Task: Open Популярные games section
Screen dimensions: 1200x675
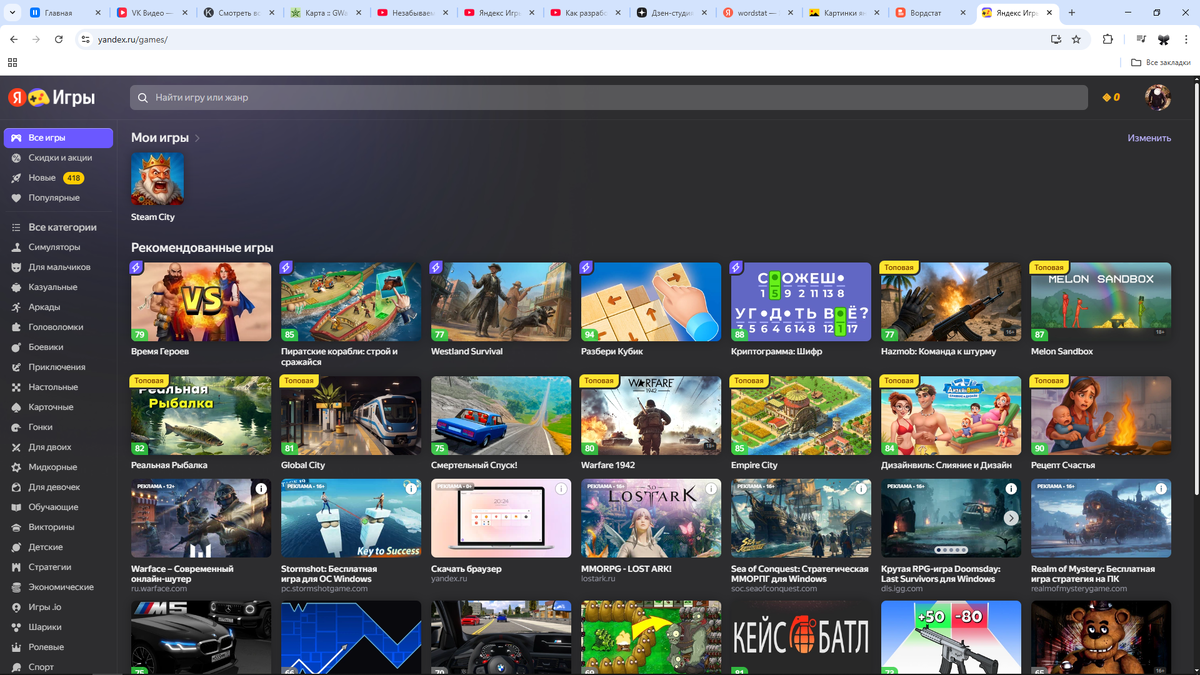Action: pyautogui.click(x=54, y=198)
